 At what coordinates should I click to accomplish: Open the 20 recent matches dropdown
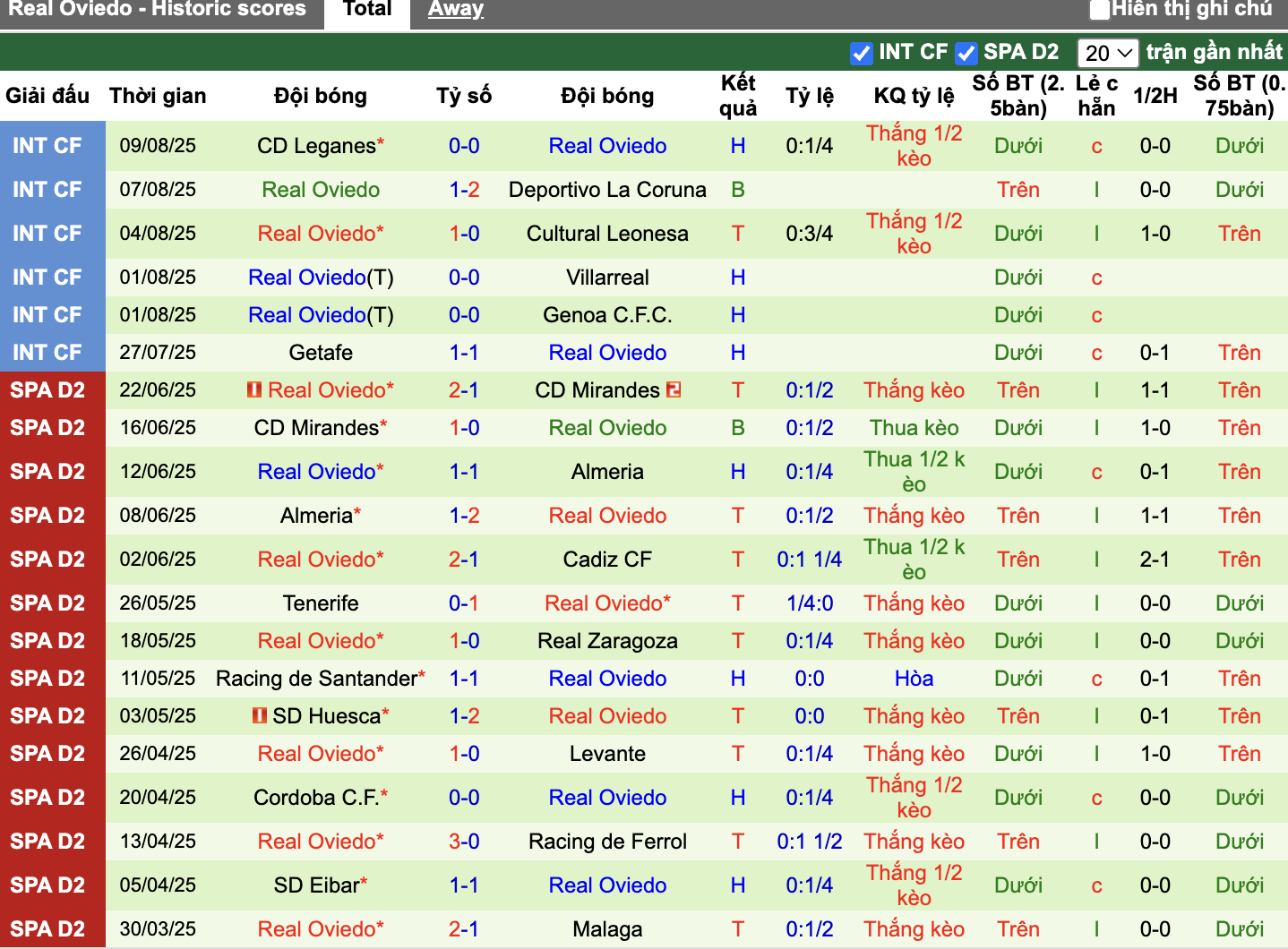1108,53
